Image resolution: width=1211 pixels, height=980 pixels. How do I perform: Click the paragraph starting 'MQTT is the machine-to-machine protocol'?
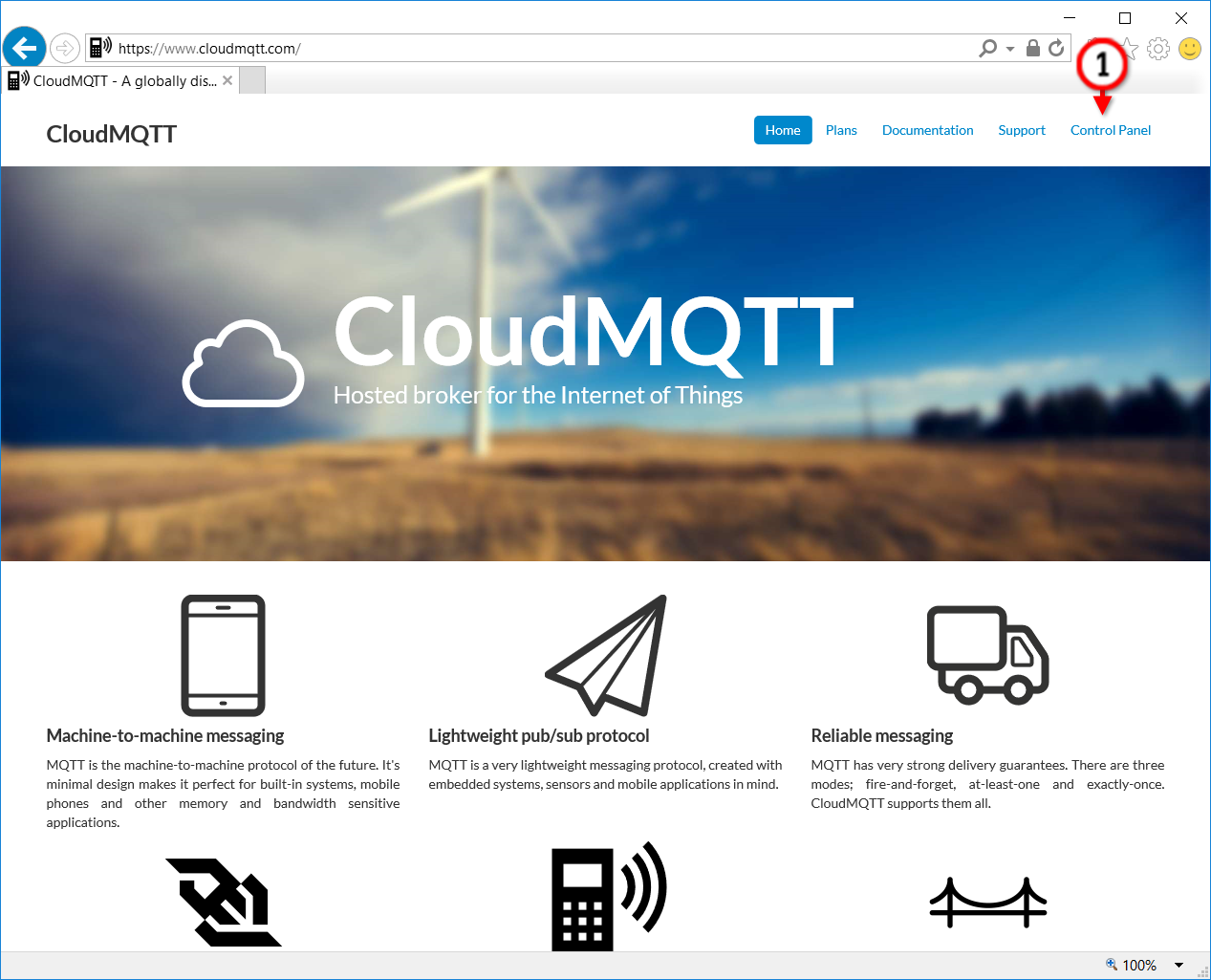coord(224,794)
